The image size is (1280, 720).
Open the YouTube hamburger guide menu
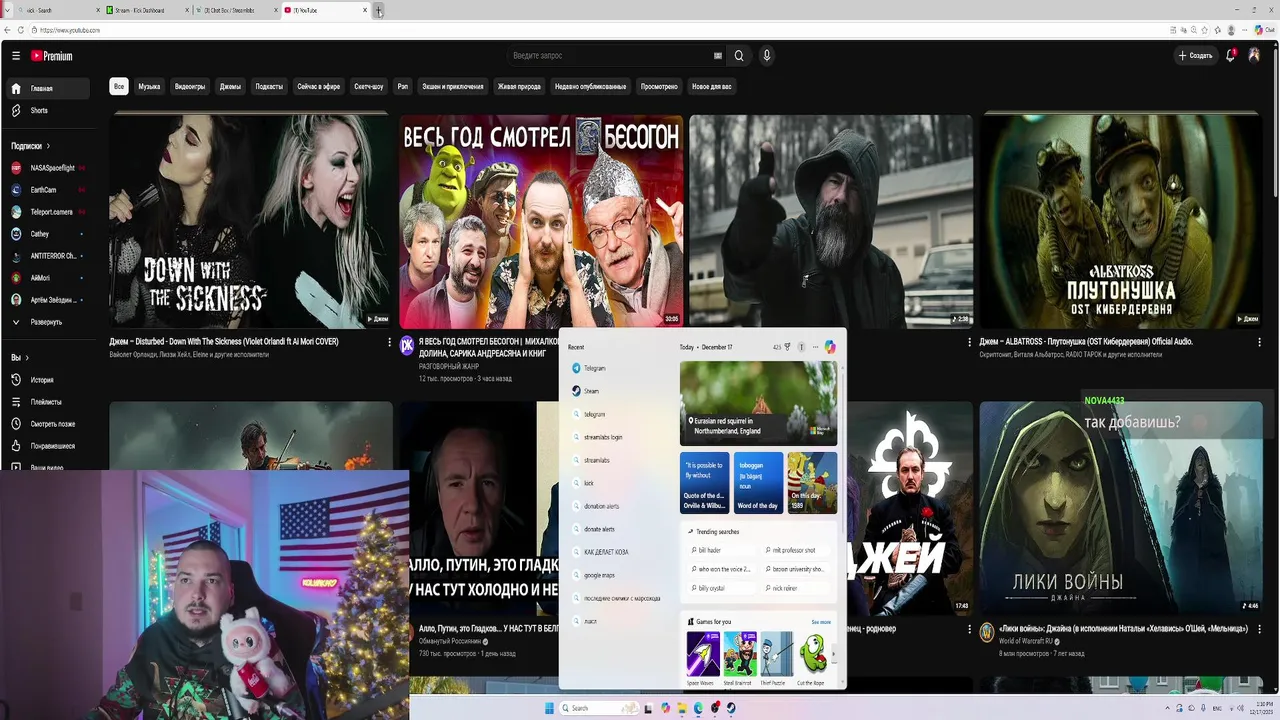click(16, 56)
